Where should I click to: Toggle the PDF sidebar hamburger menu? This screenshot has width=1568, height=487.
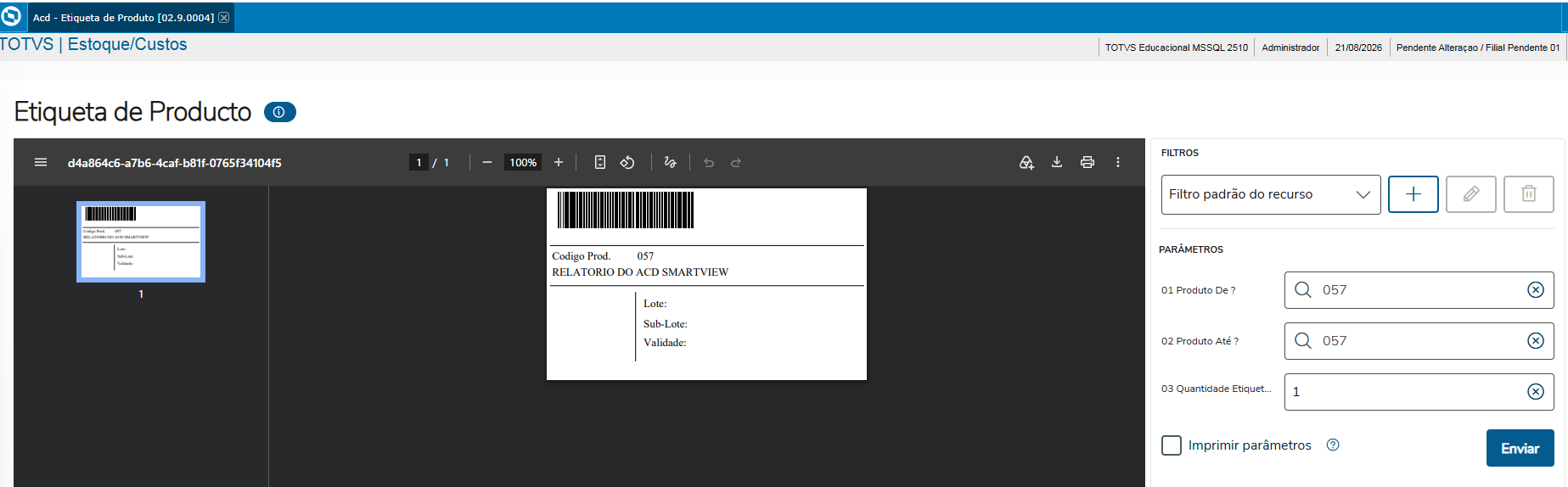point(41,162)
